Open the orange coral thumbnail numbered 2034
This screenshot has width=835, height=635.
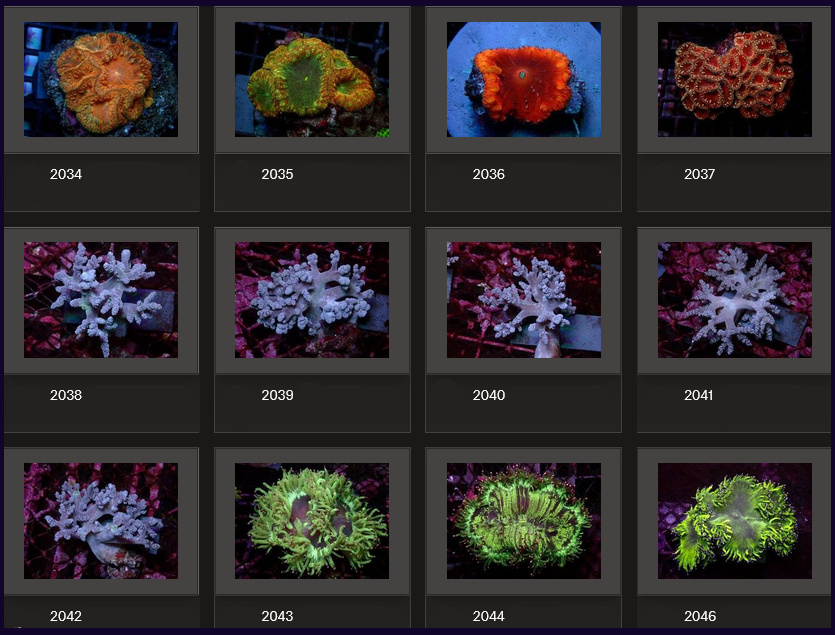click(101, 79)
